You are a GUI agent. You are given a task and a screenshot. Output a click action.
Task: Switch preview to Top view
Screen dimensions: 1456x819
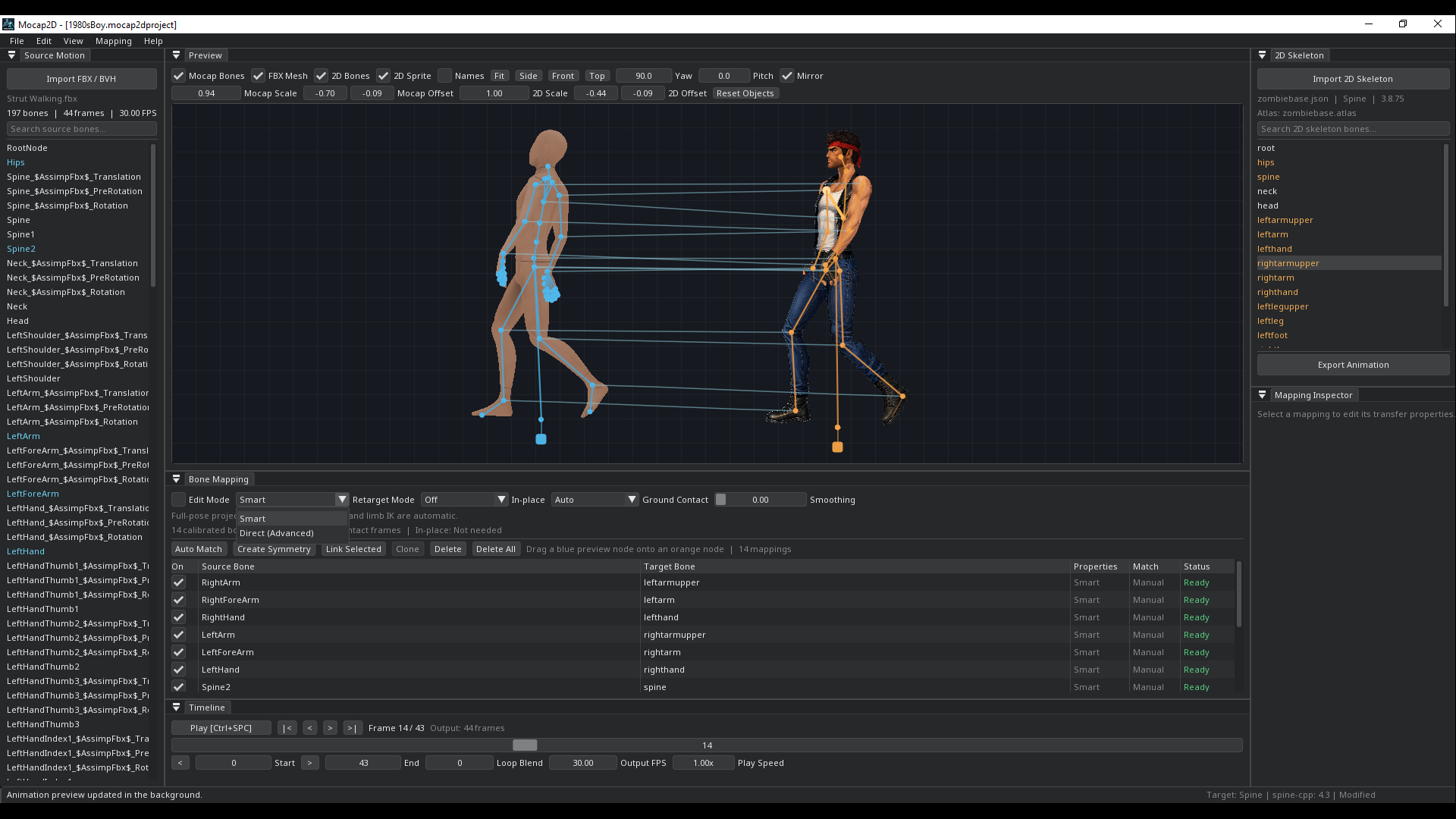tap(597, 76)
